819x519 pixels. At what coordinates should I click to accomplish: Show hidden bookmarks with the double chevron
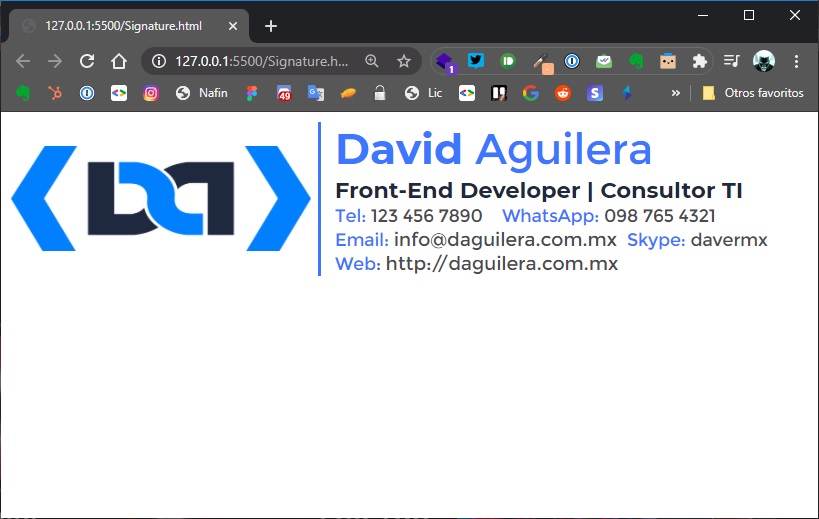[675, 93]
